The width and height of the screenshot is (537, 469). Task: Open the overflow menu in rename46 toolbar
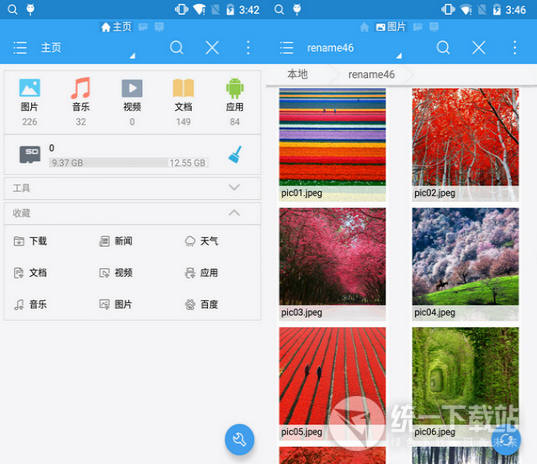514,48
